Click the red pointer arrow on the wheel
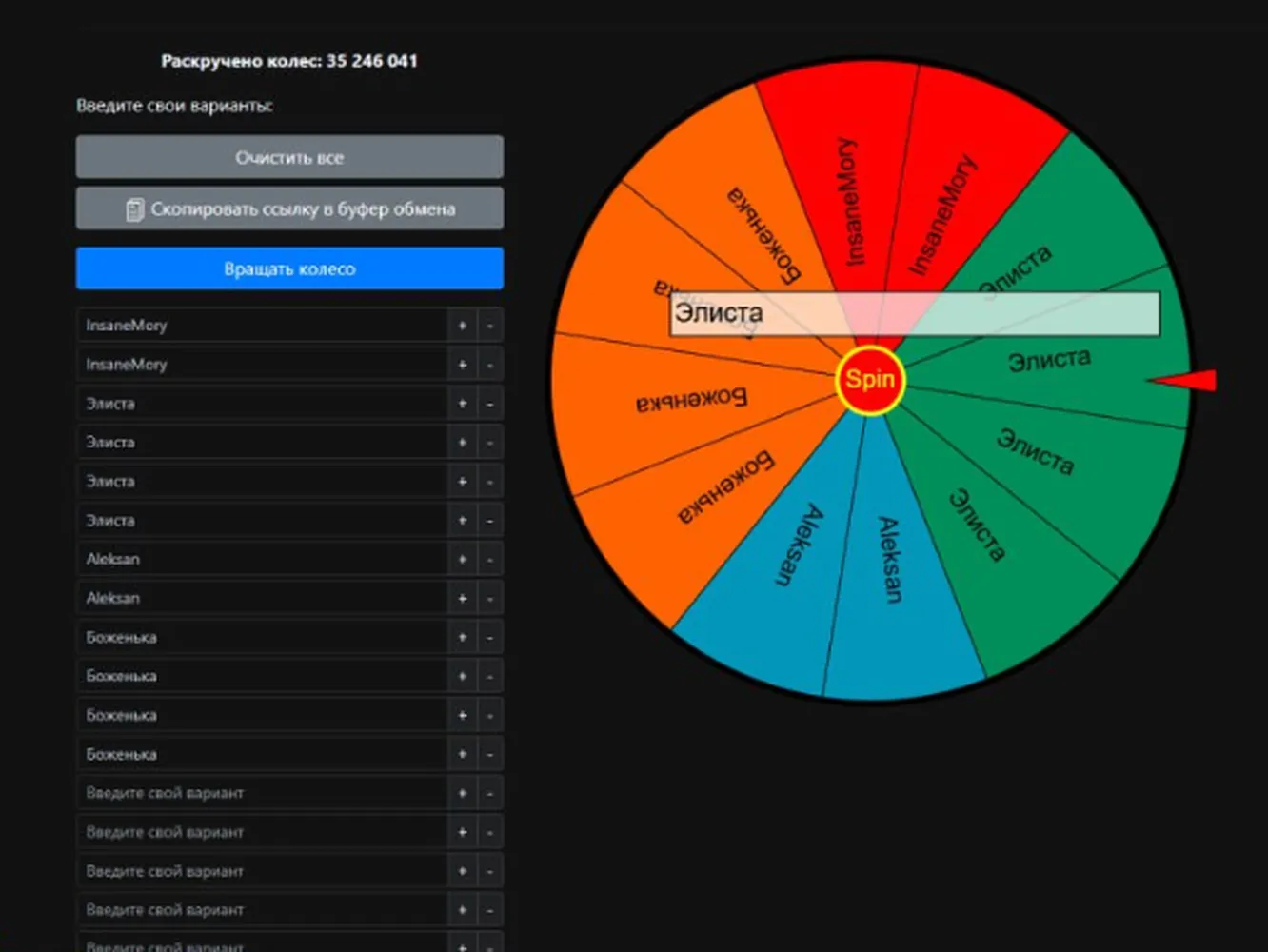Screen dimensions: 1268x952 point(1183,381)
